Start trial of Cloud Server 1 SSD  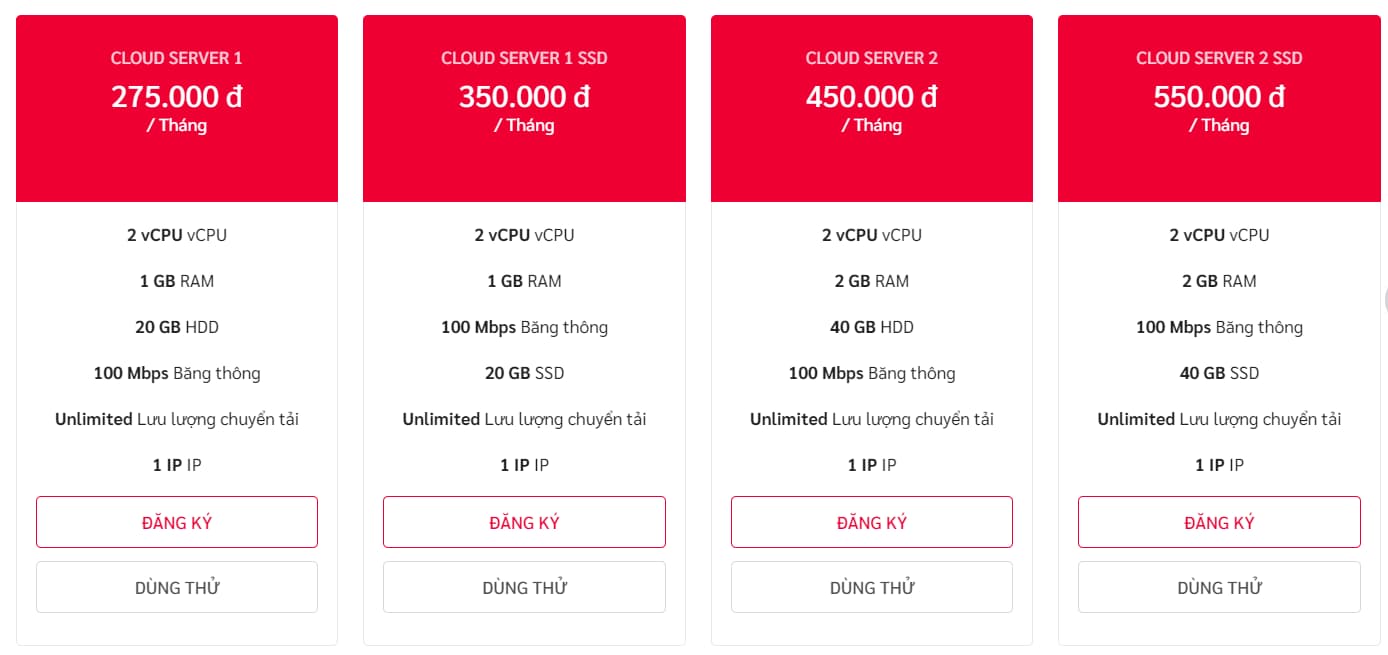[x=524, y=587]
